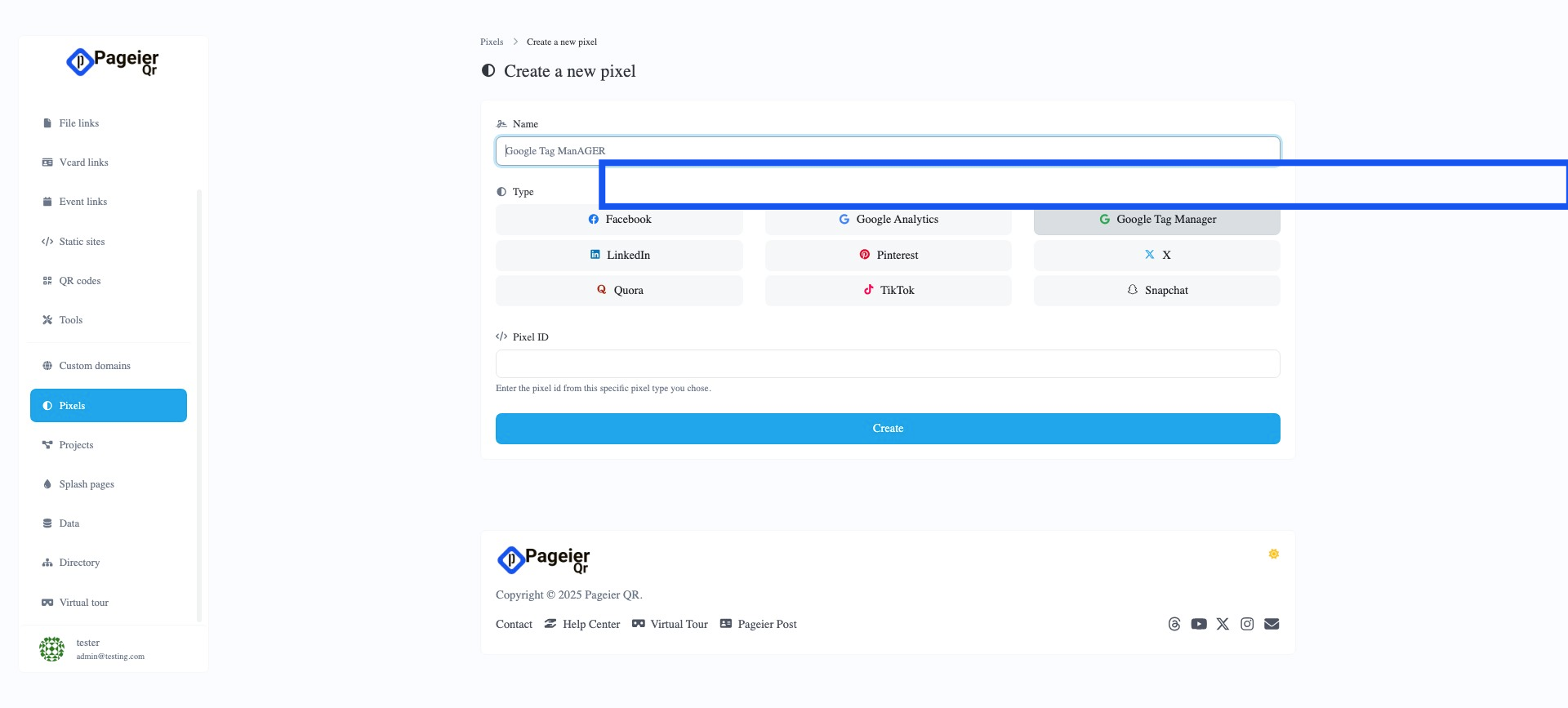Open QR codes in the sidebar
The width and height of the screenshot is (1568, 708).
pyautogui.click(x=79, y=281)
